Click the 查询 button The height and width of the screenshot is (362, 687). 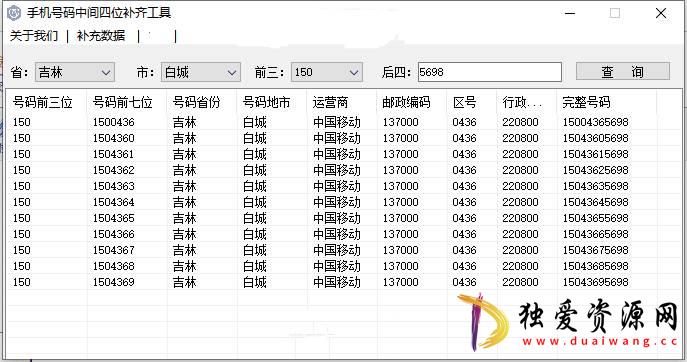(623, 71)
